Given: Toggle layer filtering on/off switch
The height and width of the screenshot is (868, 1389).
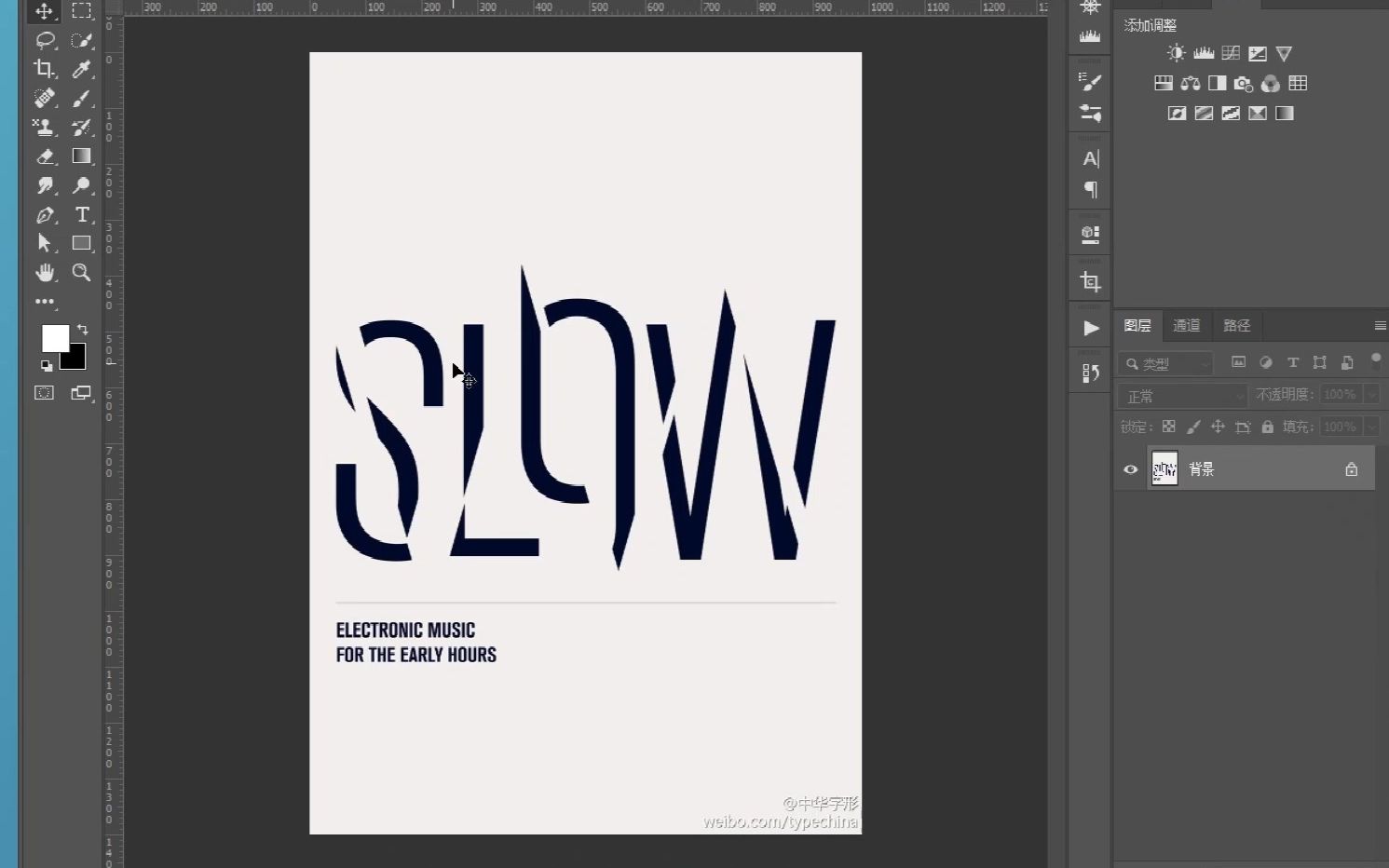Looking at the screenshot, I should 1376,361.
